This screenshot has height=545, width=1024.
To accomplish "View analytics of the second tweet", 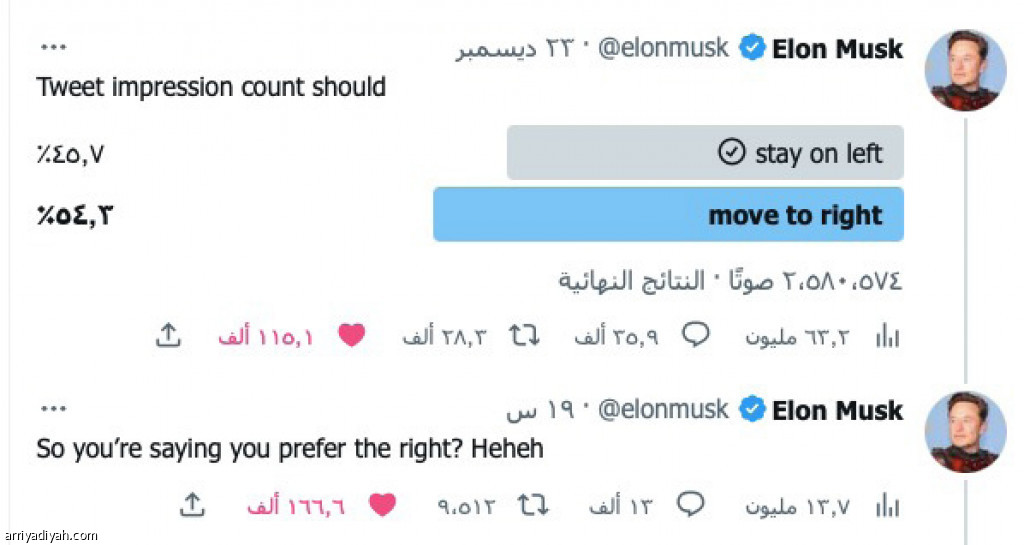I will click(x=886, y=507).
